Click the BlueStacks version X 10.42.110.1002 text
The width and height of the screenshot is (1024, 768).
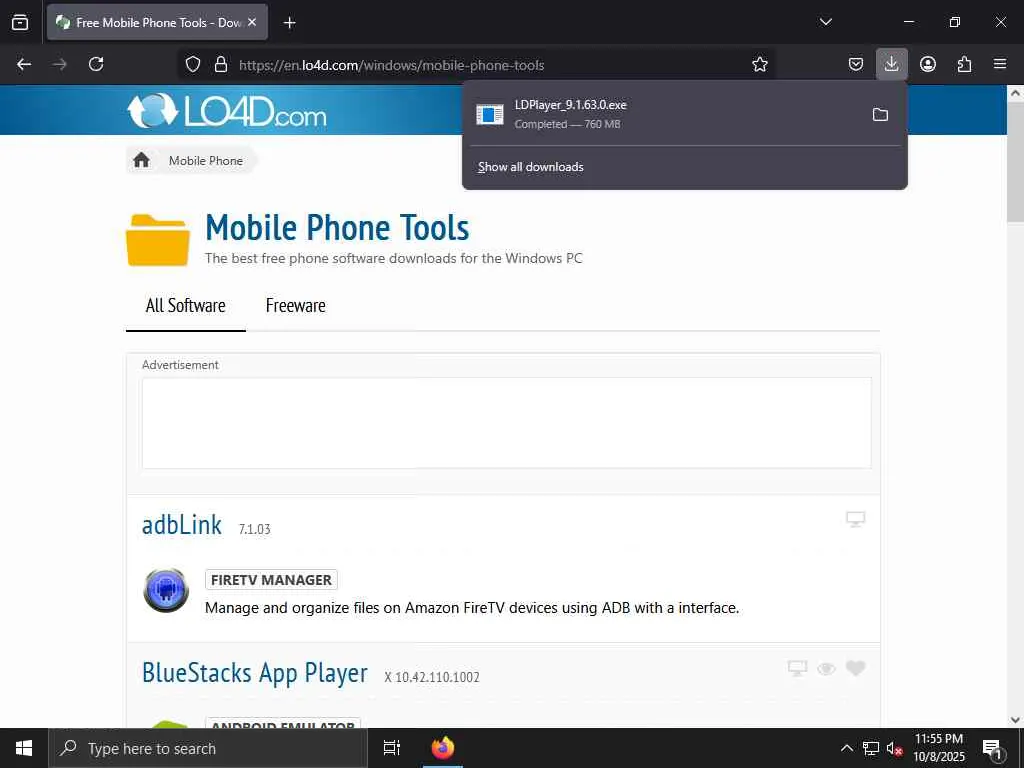point(432,677)
